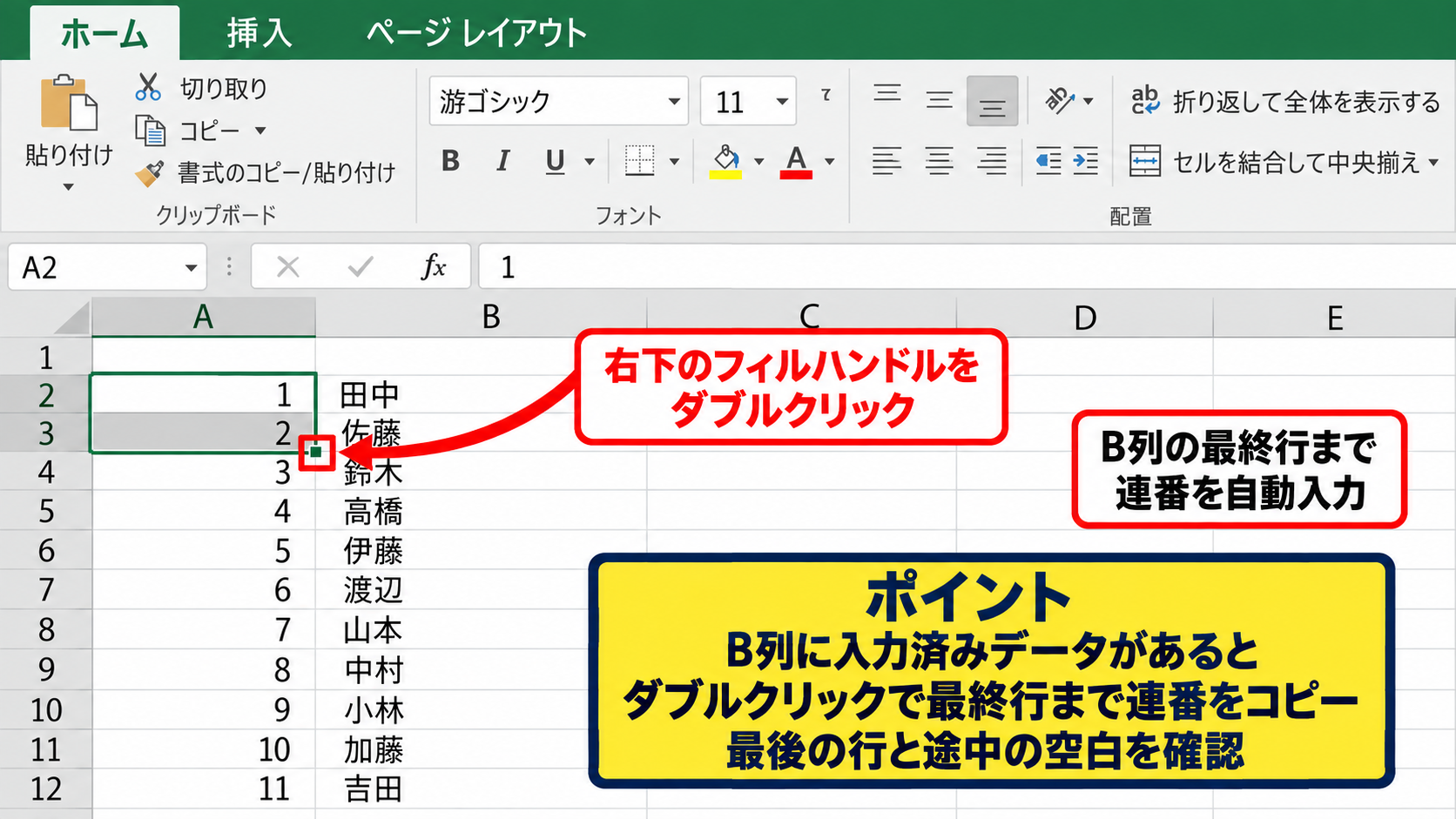Open the font size dropdown
The height and width of the screenshot is (819, 1456).
782,102
